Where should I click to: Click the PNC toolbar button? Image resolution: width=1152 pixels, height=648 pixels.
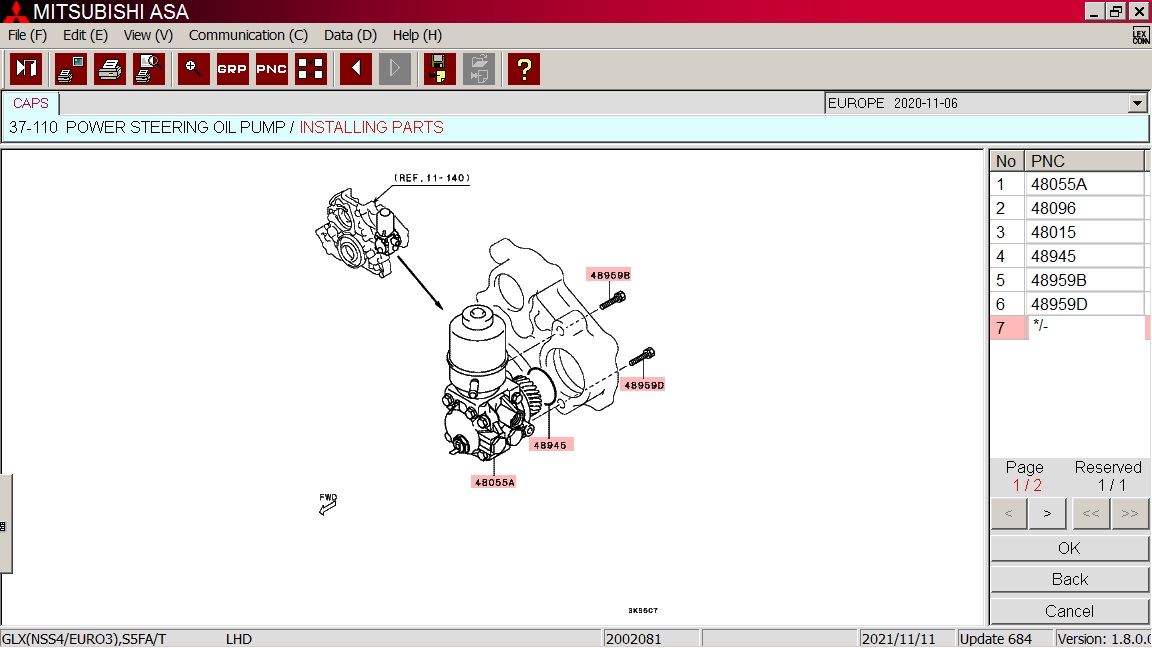point(271,69)
